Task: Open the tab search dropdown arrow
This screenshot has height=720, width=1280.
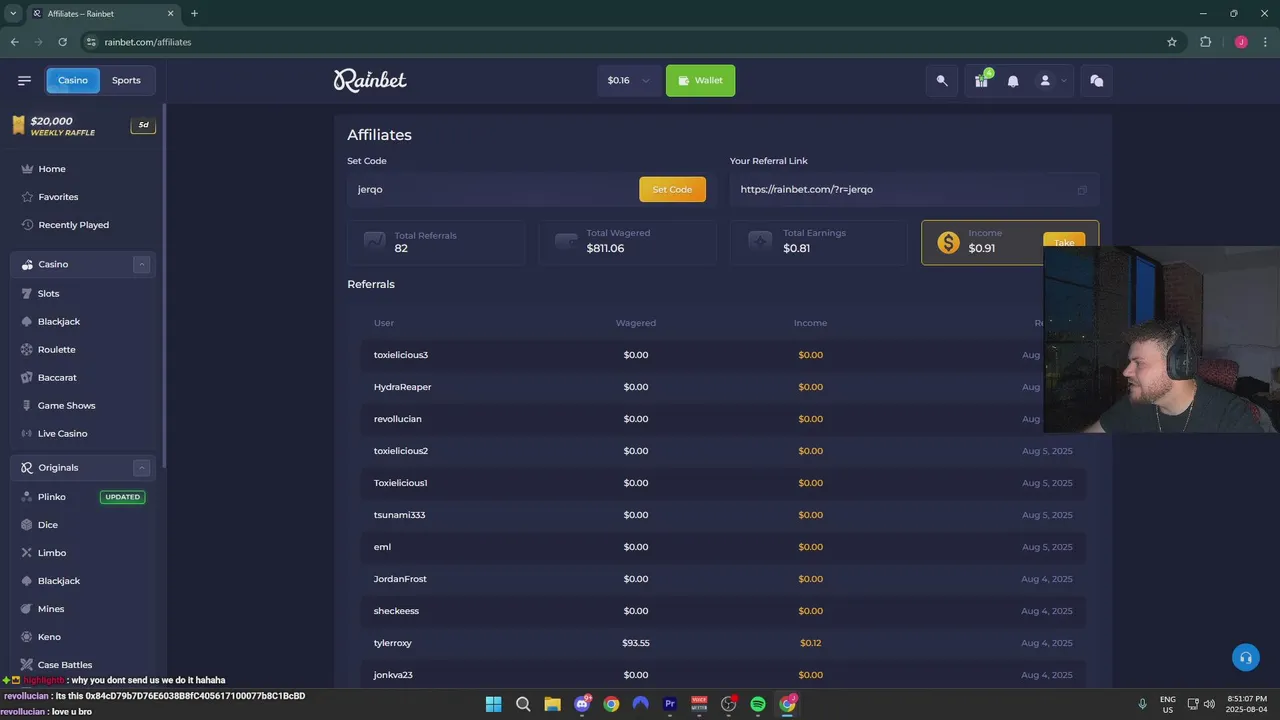Action: pyautogui.click(x=13, y=14)
